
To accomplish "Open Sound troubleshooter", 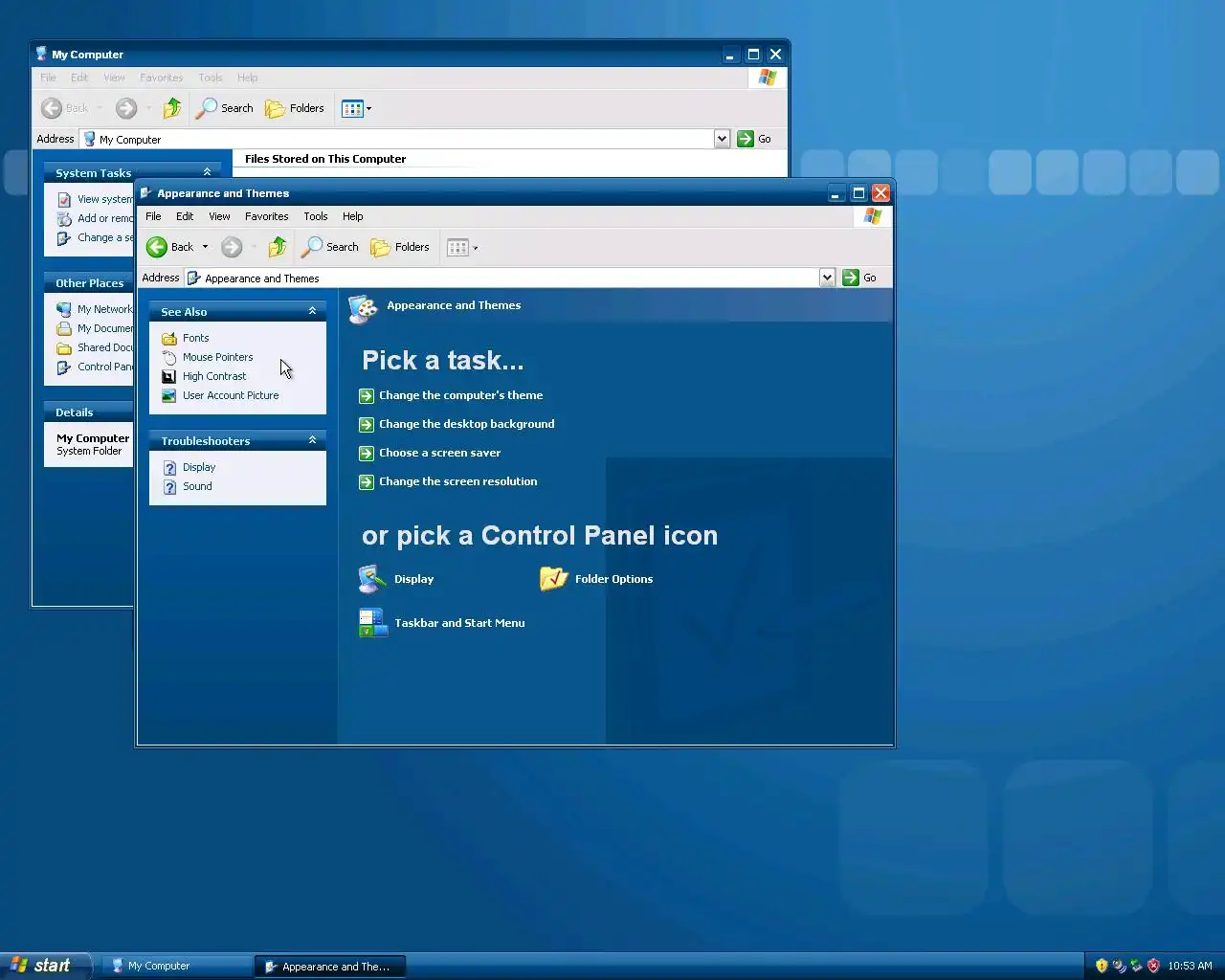I will pos(197,486).
